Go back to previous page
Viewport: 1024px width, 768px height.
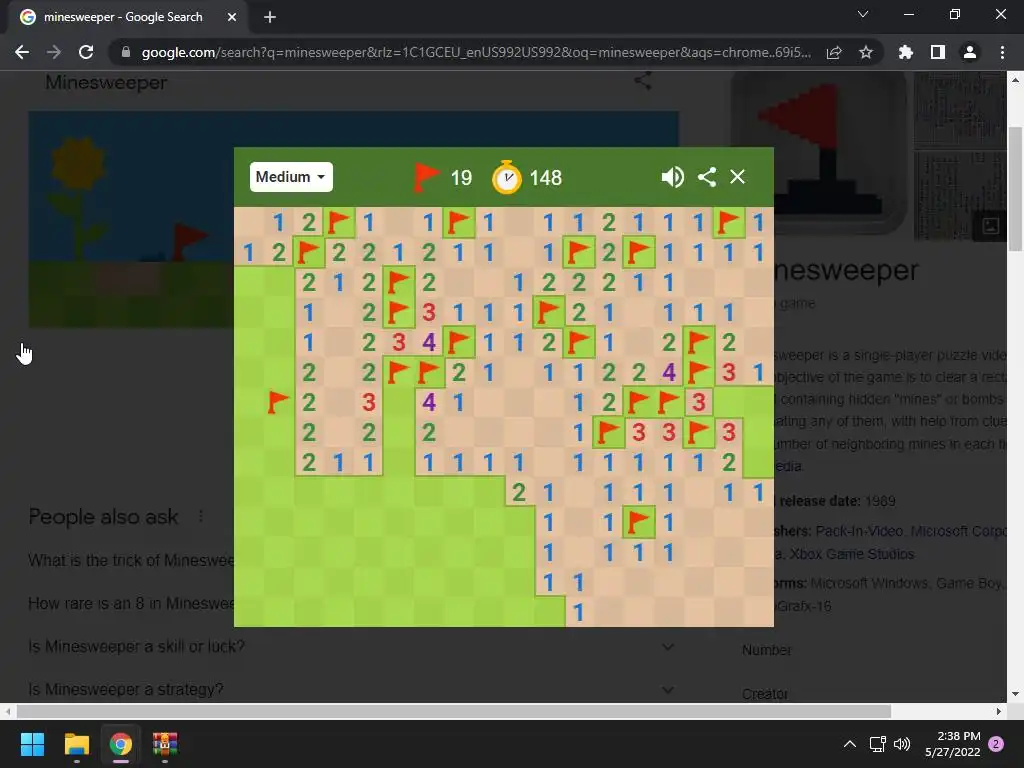[x=22, y=52]
